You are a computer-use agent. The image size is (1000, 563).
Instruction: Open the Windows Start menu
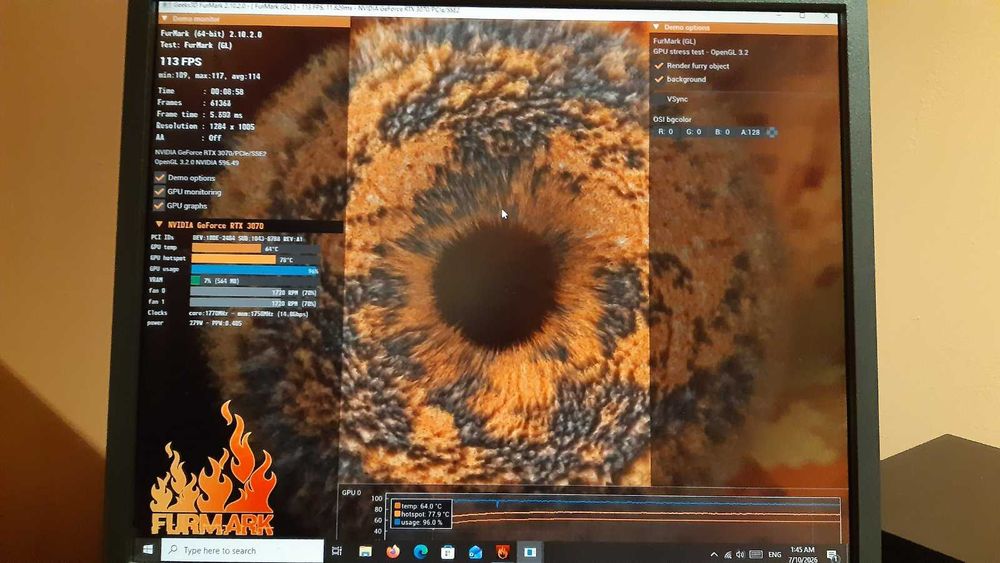(148, 550)
